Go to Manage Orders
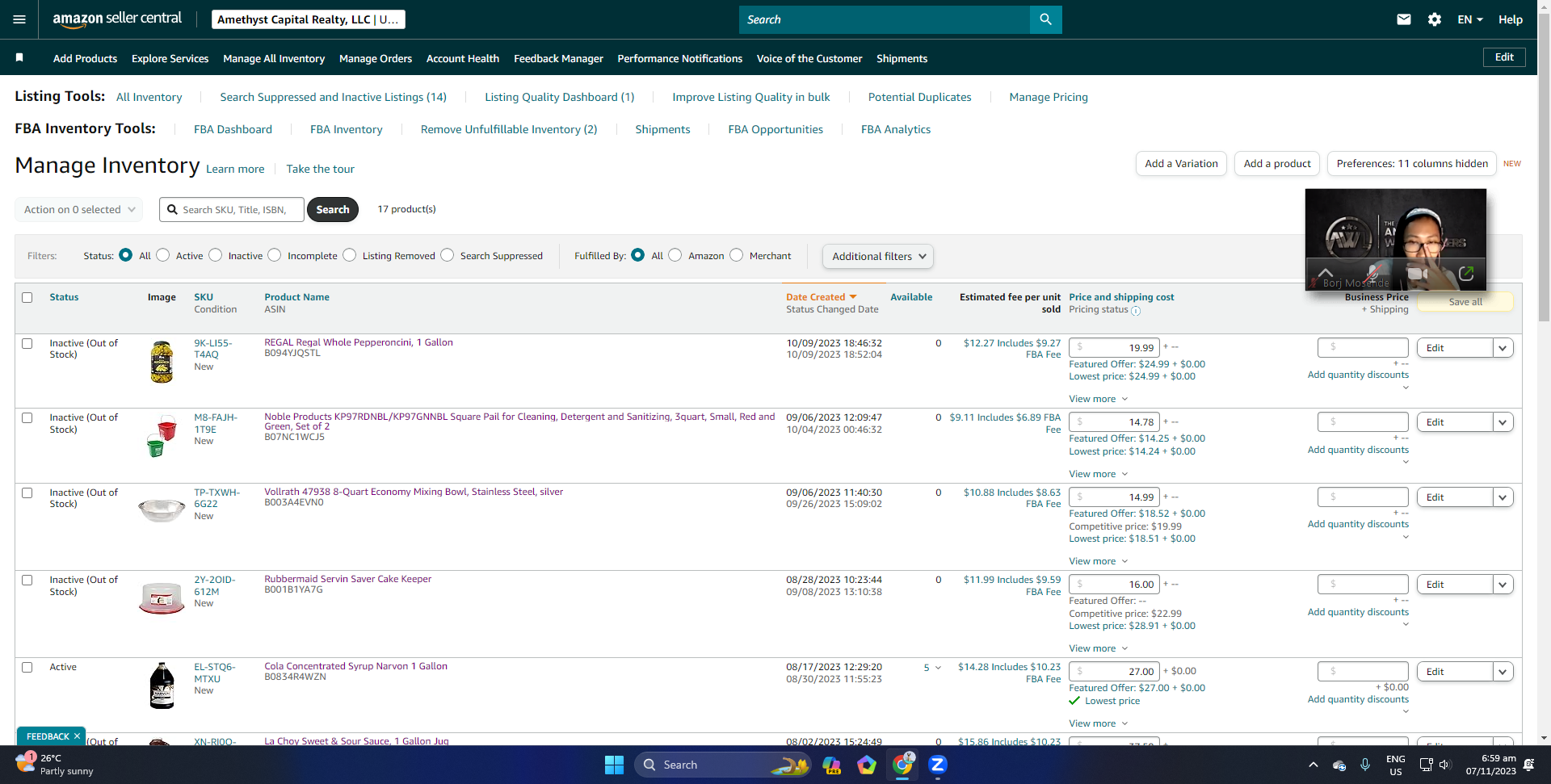This screenshot has width=1551, height=784. (x=376, y=58)
